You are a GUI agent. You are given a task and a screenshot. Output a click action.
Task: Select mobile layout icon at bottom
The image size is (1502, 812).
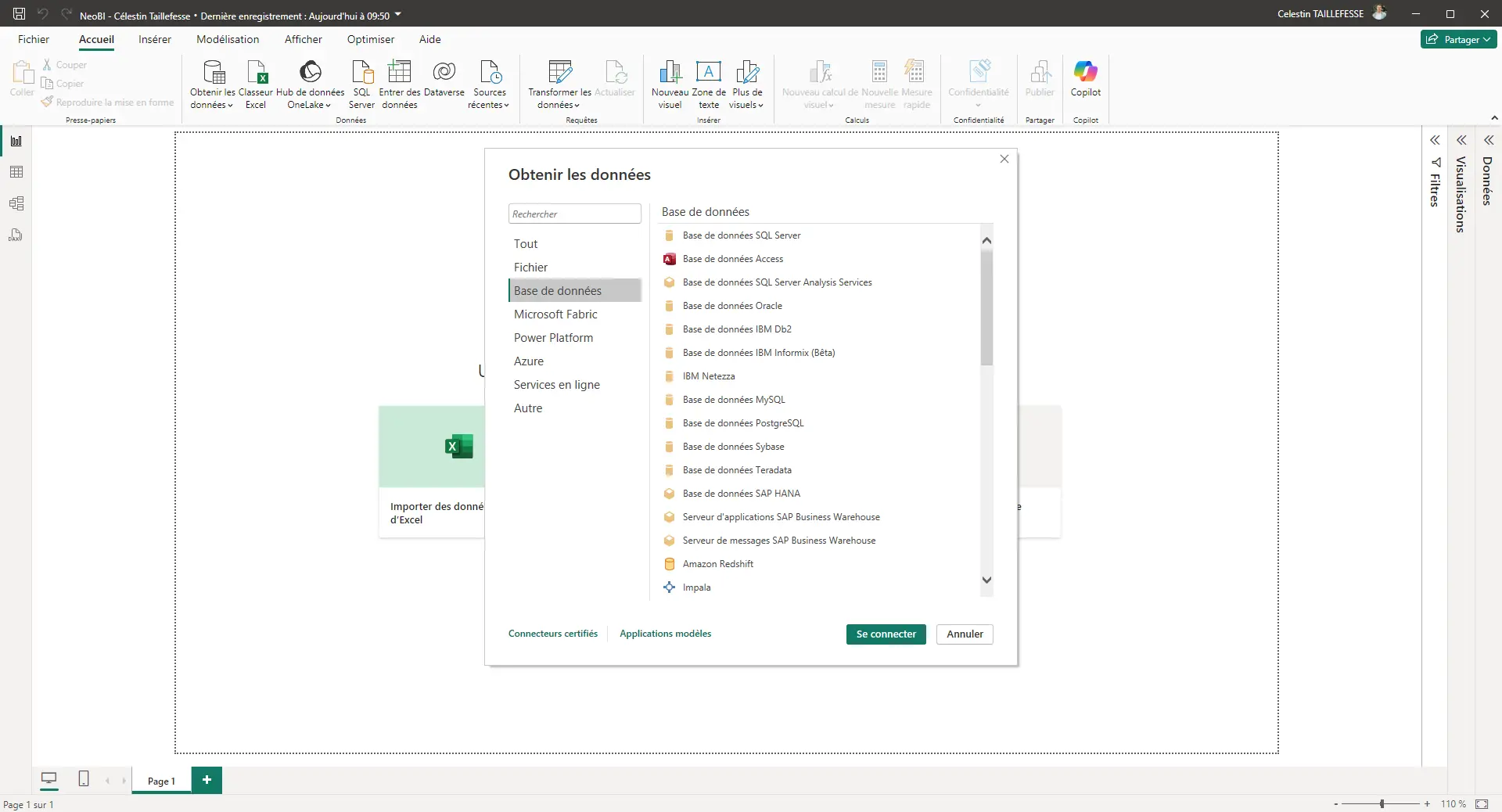click(x=84, y=779)
